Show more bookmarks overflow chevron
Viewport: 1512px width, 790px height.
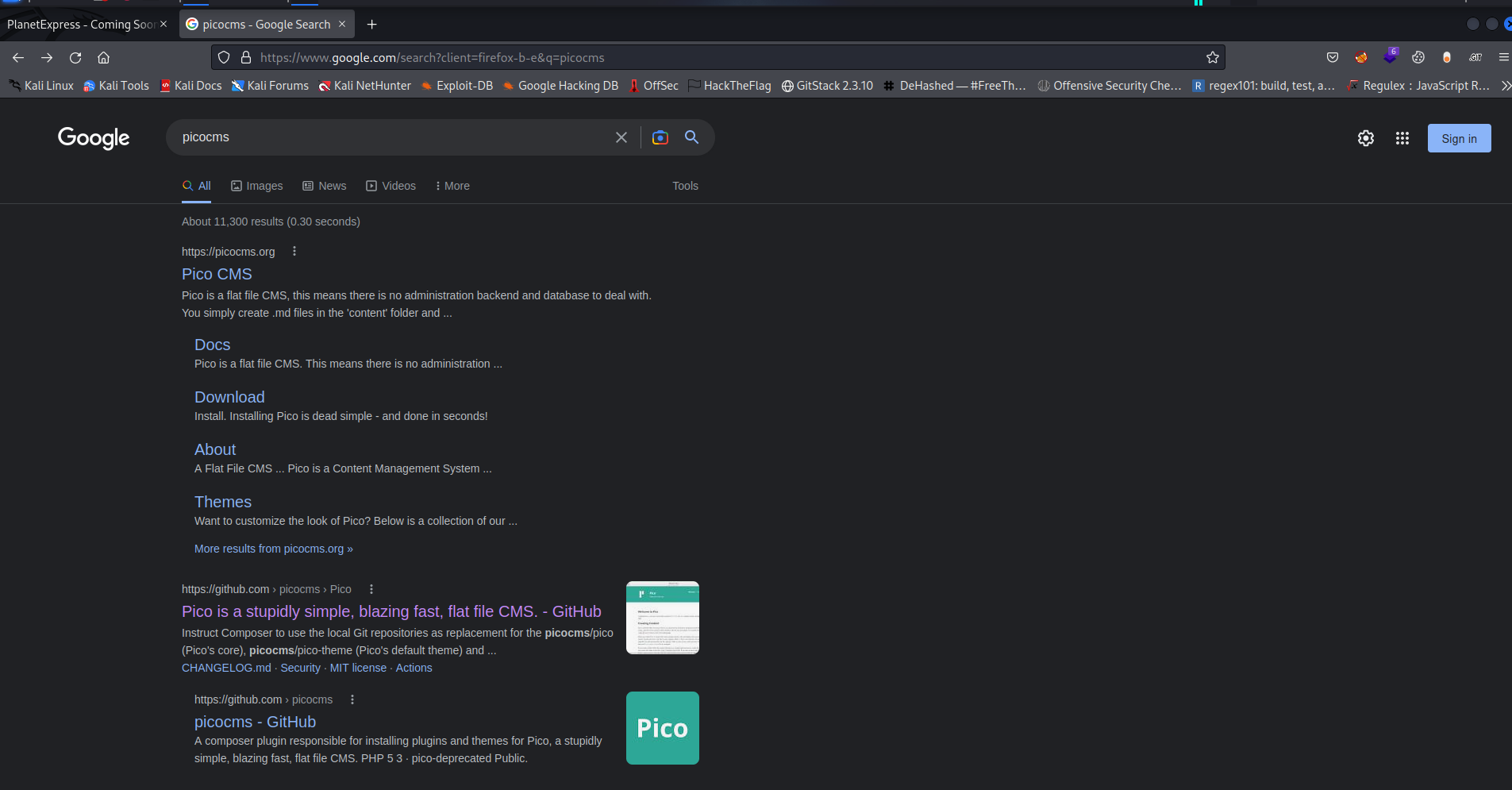click(1506, 86)
